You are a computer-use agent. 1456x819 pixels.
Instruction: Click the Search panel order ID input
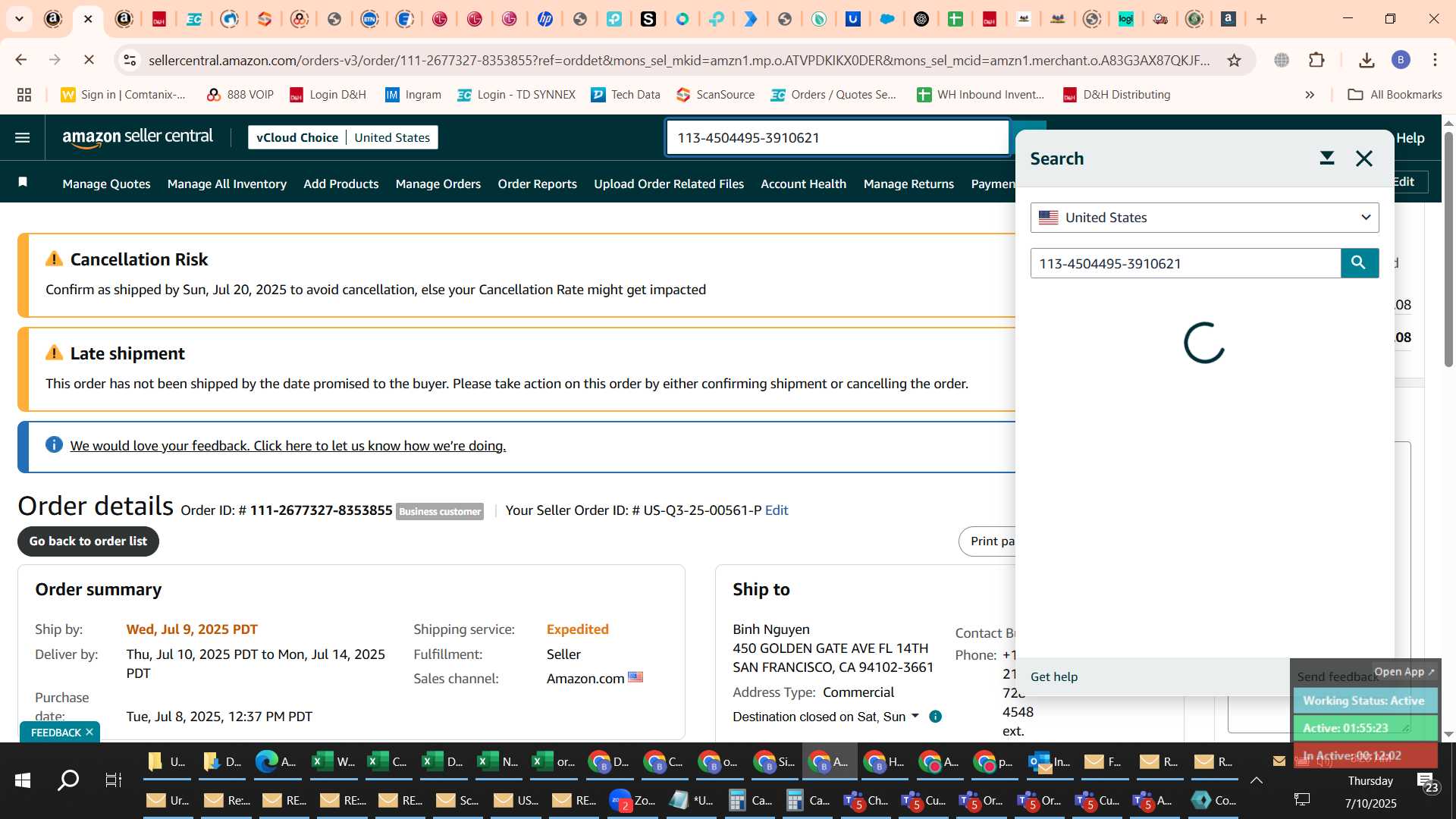tap(1185, 263)
